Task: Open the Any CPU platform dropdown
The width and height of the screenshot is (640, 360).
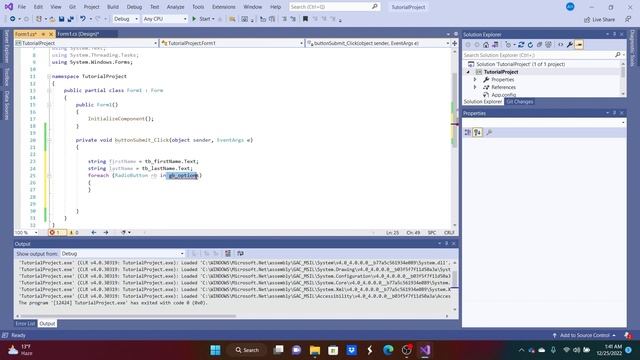Action: click(165, 19)
